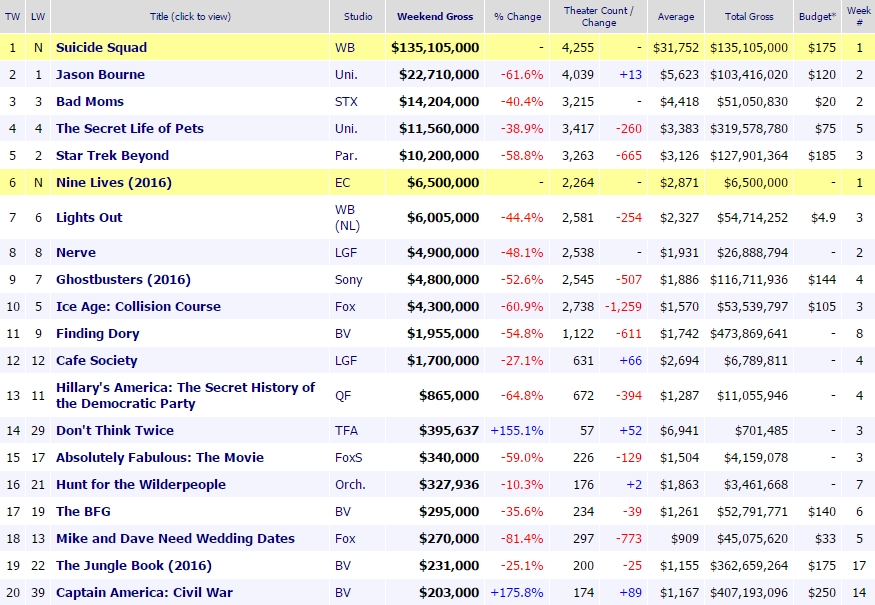875x605 pixels.
Task: Select total gross $319,578,780
Action: (x=749, y=128)
